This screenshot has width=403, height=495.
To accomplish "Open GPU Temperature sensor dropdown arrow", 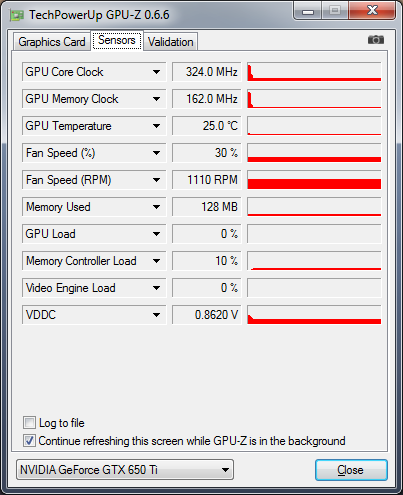I will click(156, 126).
